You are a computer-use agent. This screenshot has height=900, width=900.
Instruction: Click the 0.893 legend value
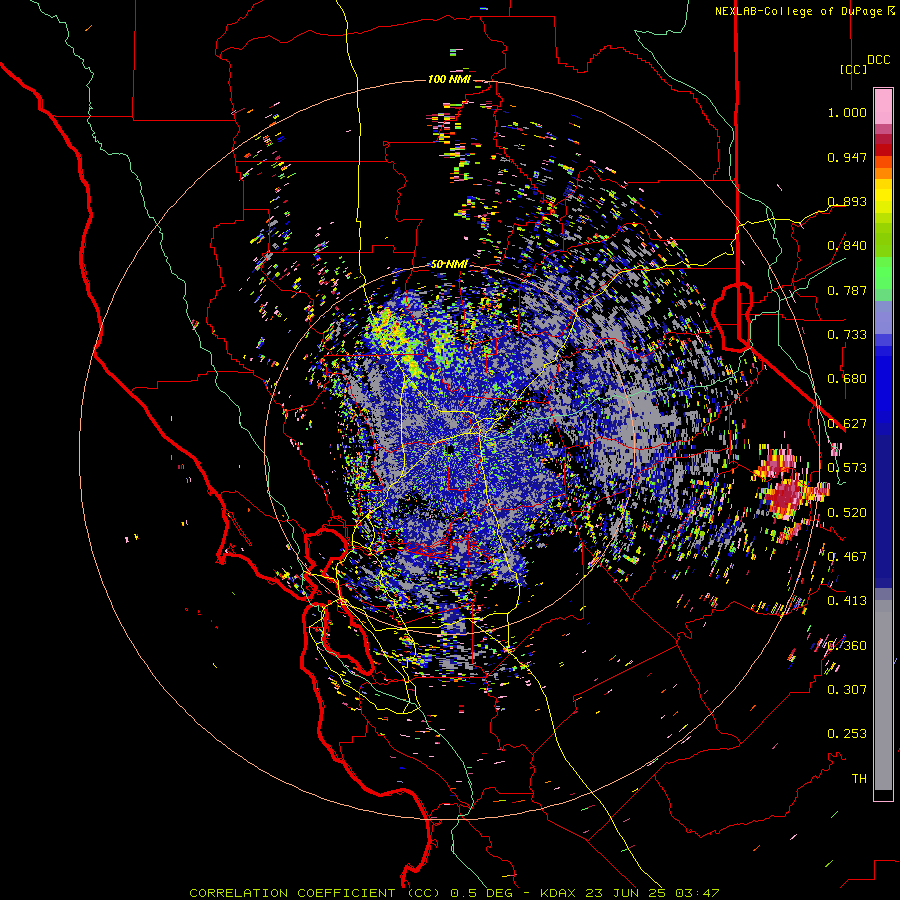[847, 201]
